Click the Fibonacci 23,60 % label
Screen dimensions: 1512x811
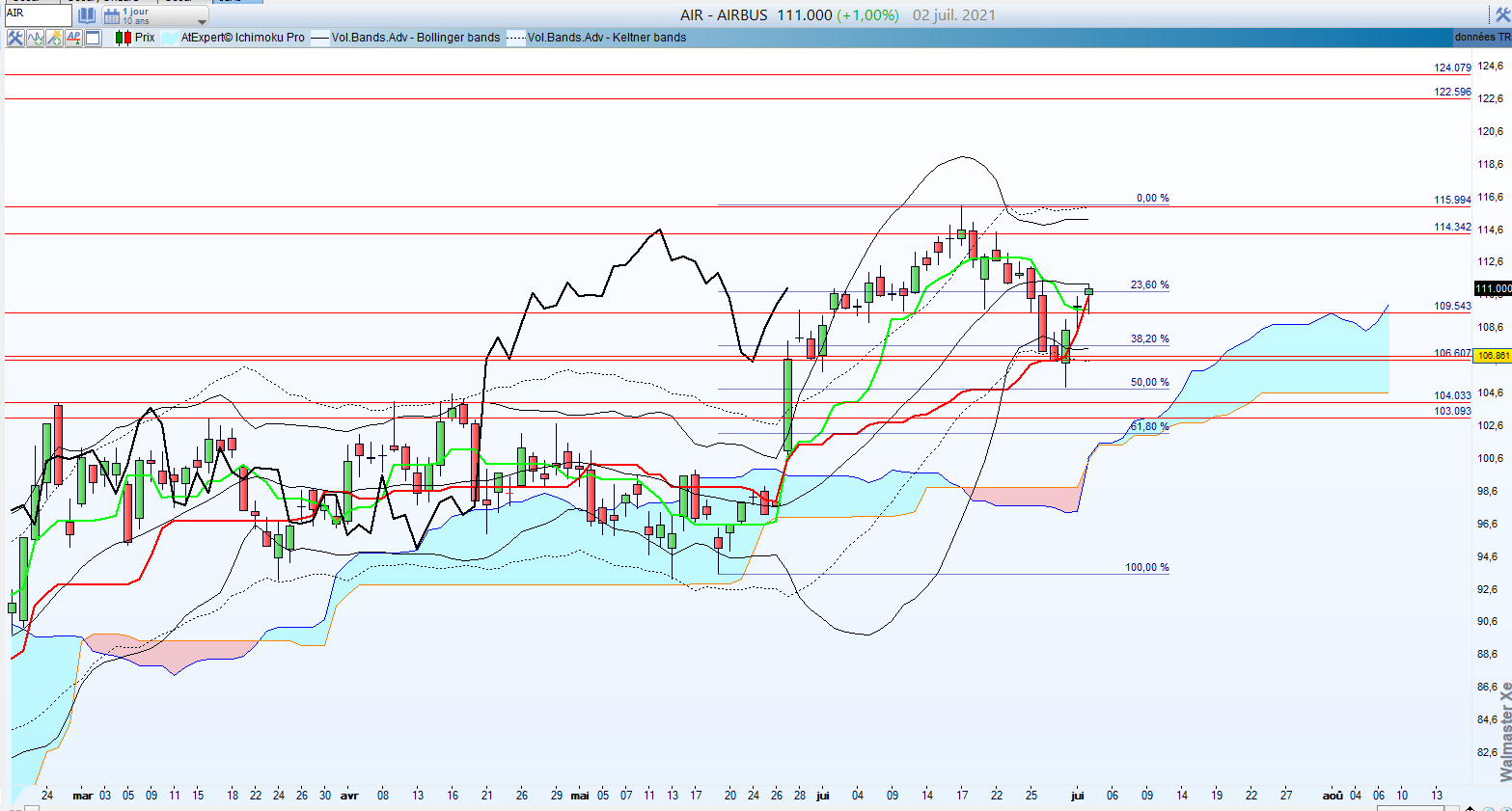[x=1149, y=284]
